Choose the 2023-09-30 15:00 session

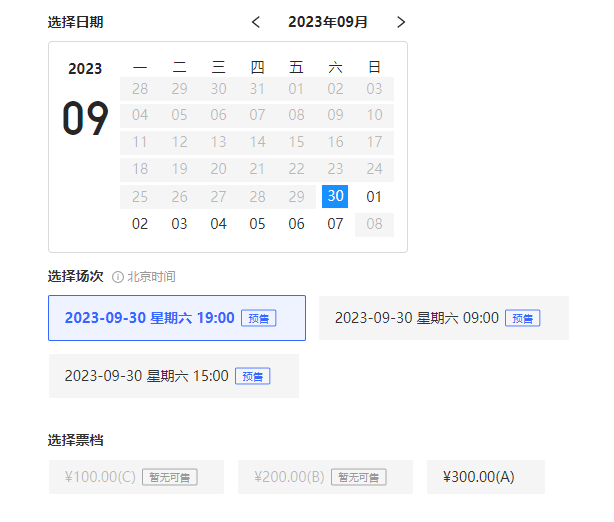coord(173,376)
